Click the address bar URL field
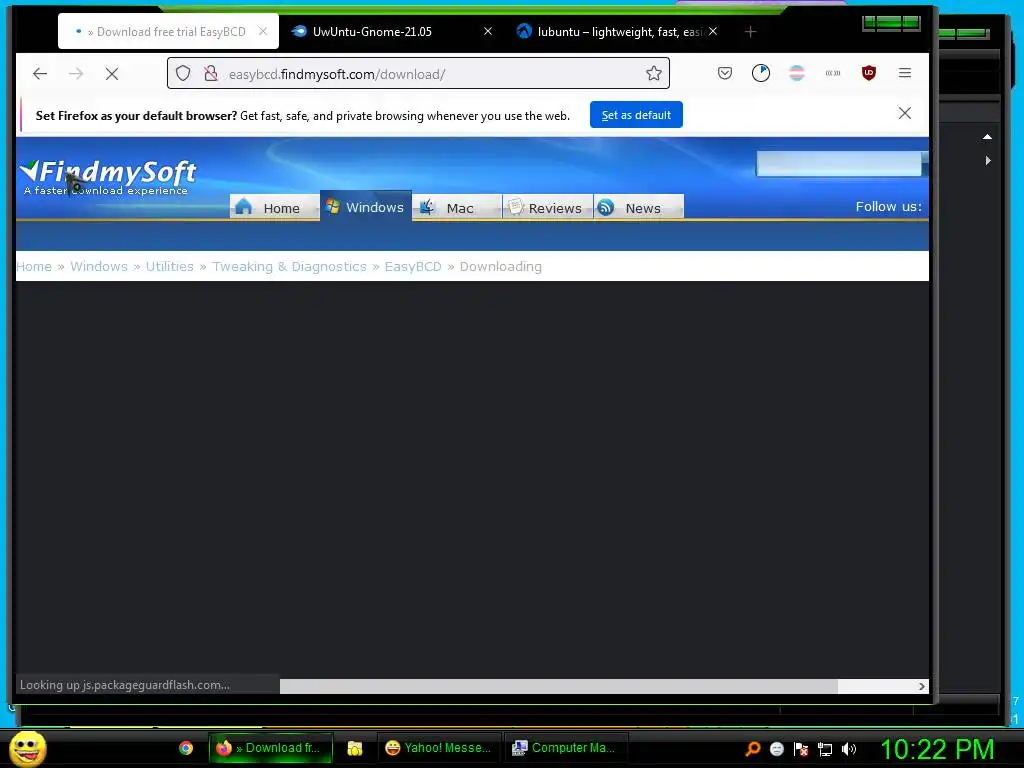1024x768 pixels. click(x=418, y=74)
